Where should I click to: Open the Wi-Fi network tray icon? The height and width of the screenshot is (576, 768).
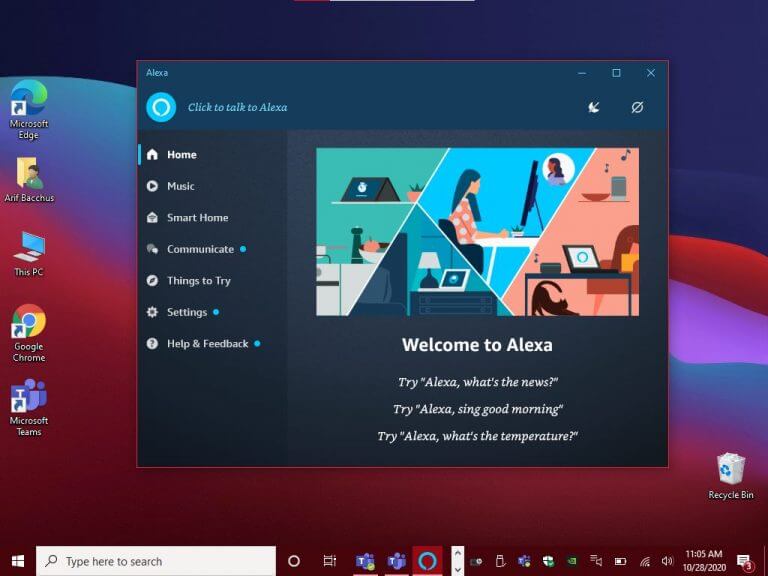645,561
